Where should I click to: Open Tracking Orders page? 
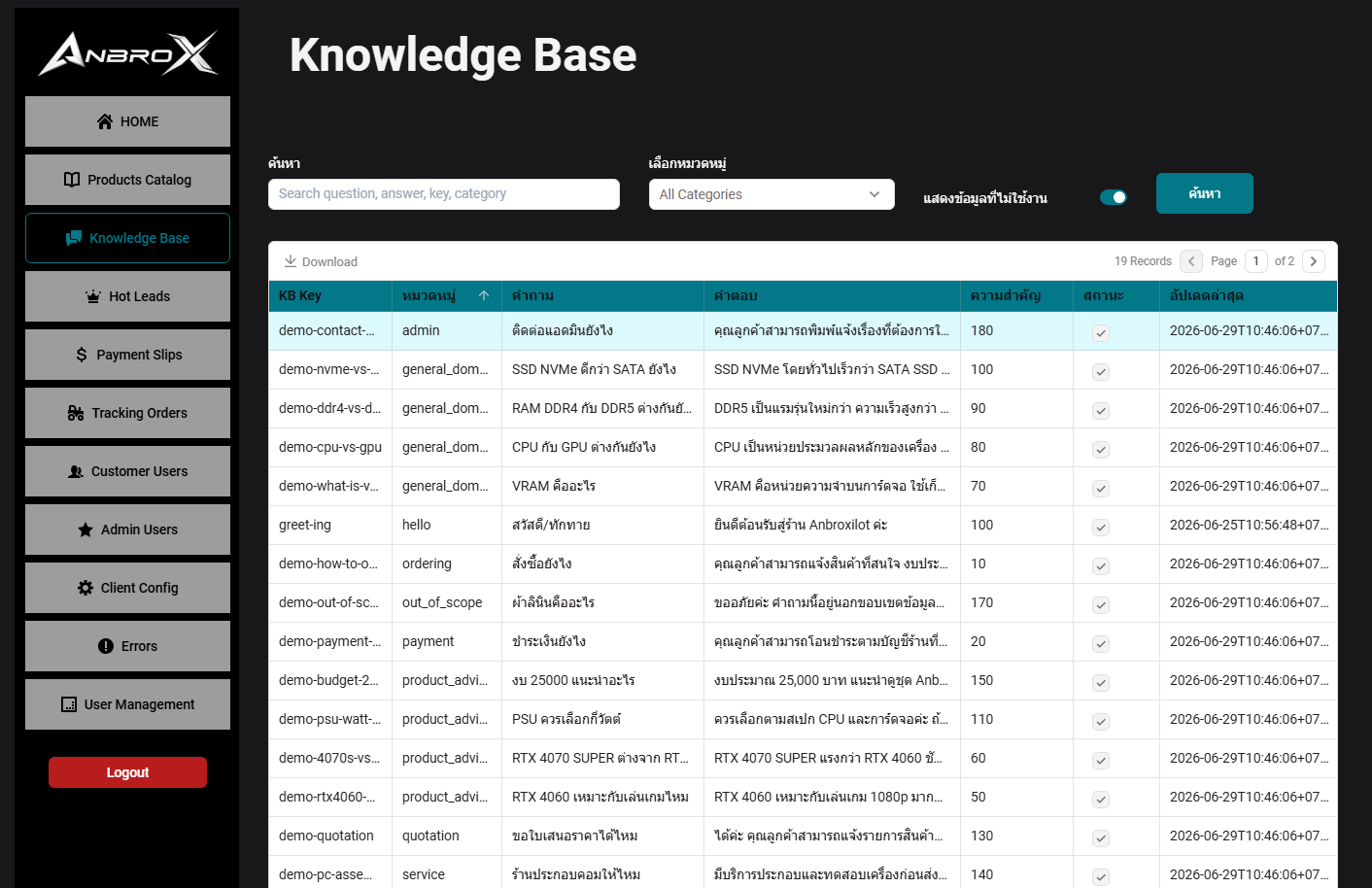(127, 413)
